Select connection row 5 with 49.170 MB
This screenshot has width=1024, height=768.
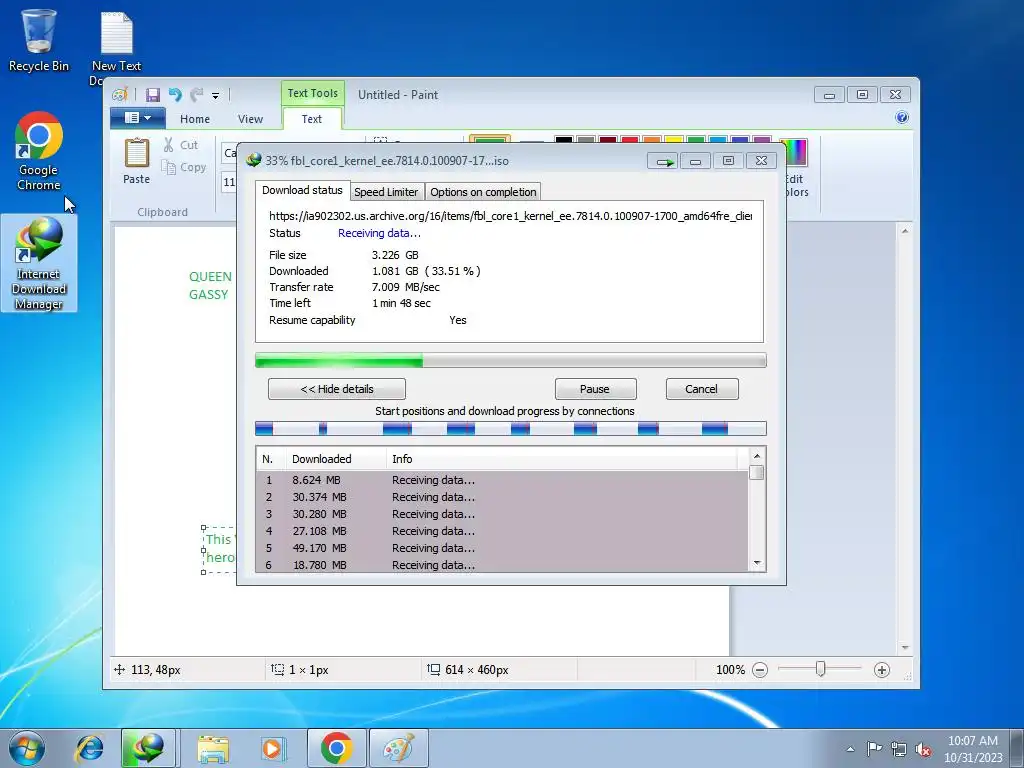tap(502, 548)
